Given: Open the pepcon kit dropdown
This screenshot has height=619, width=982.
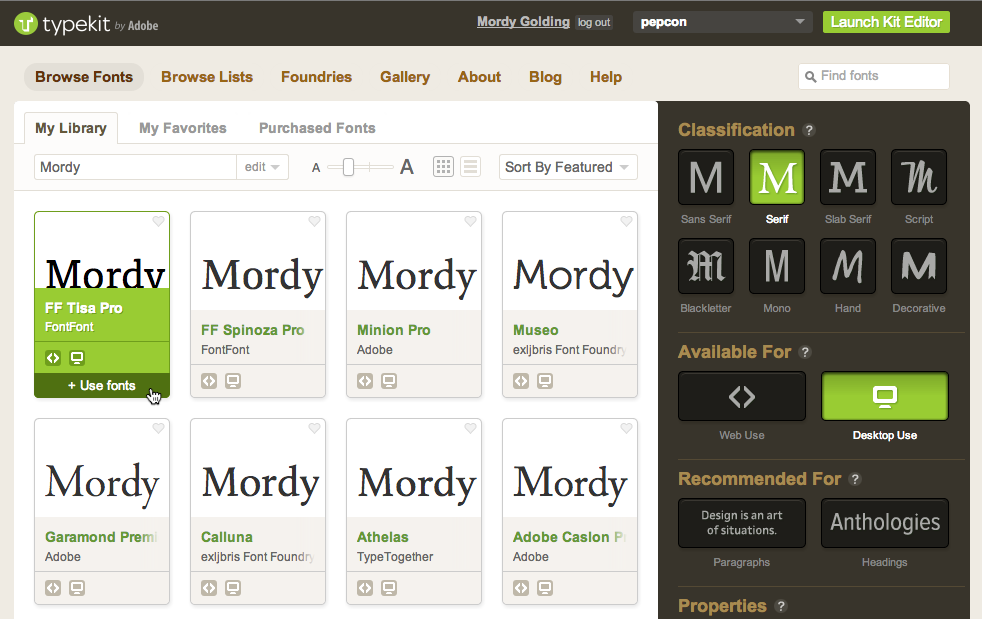Looking at the screenshot, I should pyautogui.click(x=722, y=22).
